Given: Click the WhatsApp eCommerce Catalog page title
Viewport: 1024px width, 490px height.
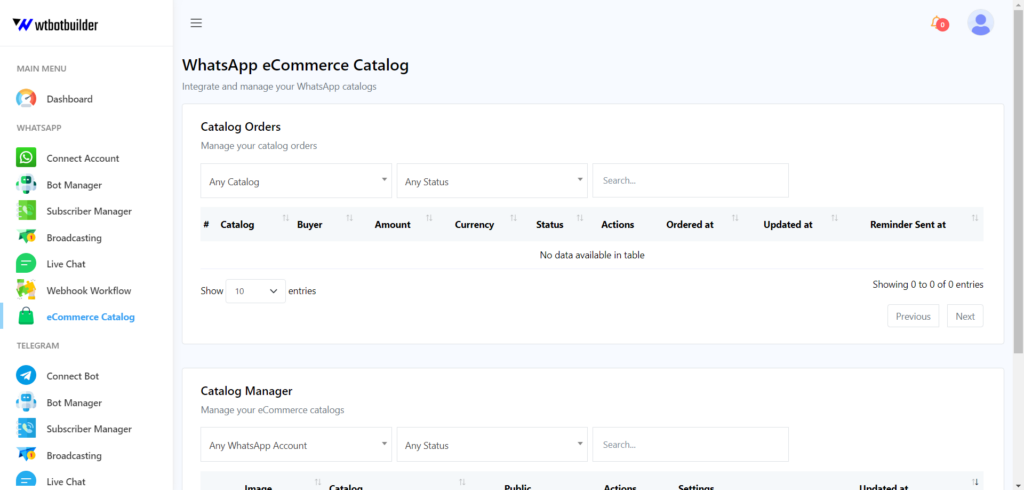Looking at the screenshot, I should pyautogui.click(x=295, y=65).
